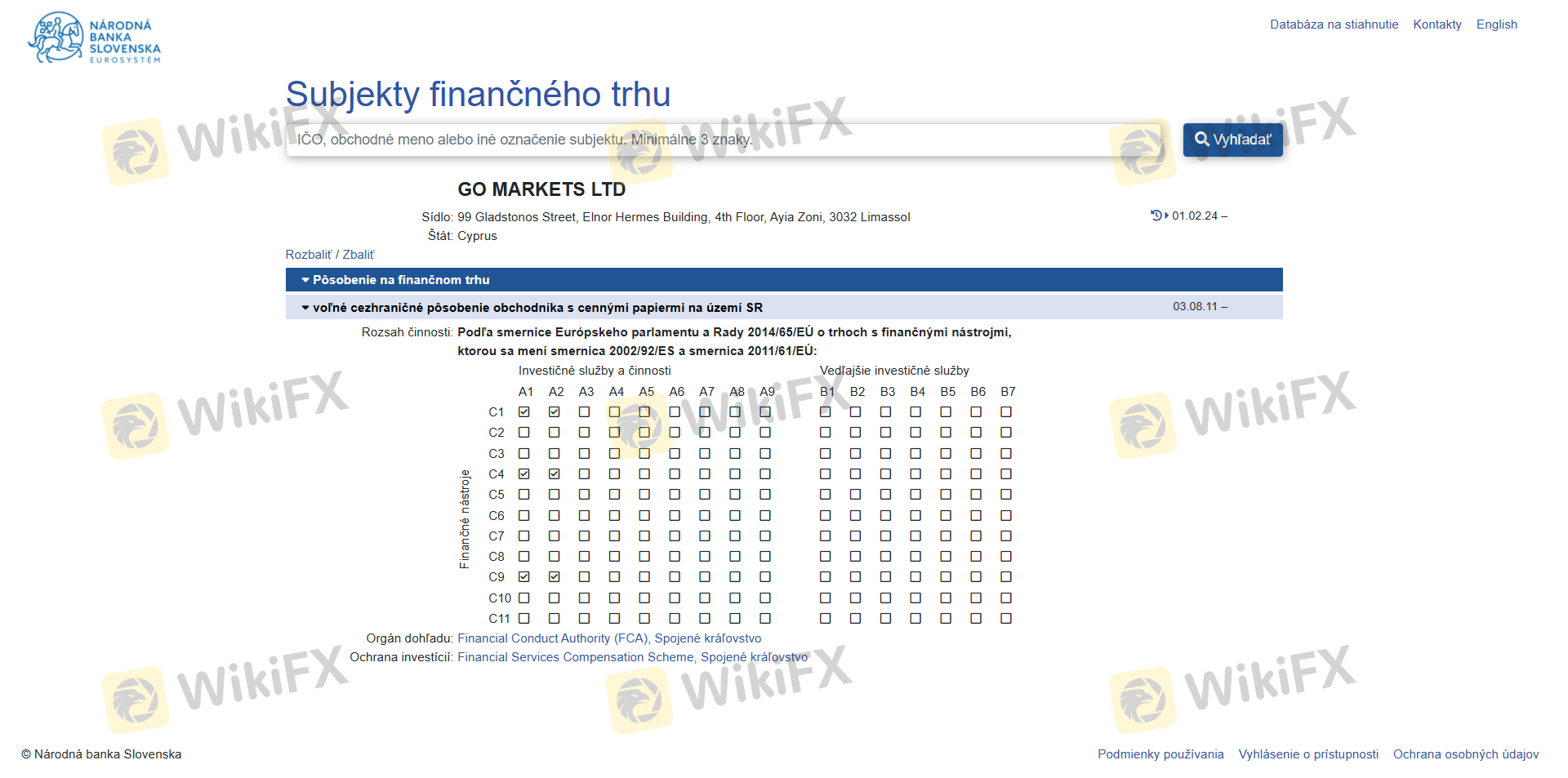Open Ochrana osobných údajov footer link
The height and width of the screenshot is (778, 1568).
tap(1466, 754)
